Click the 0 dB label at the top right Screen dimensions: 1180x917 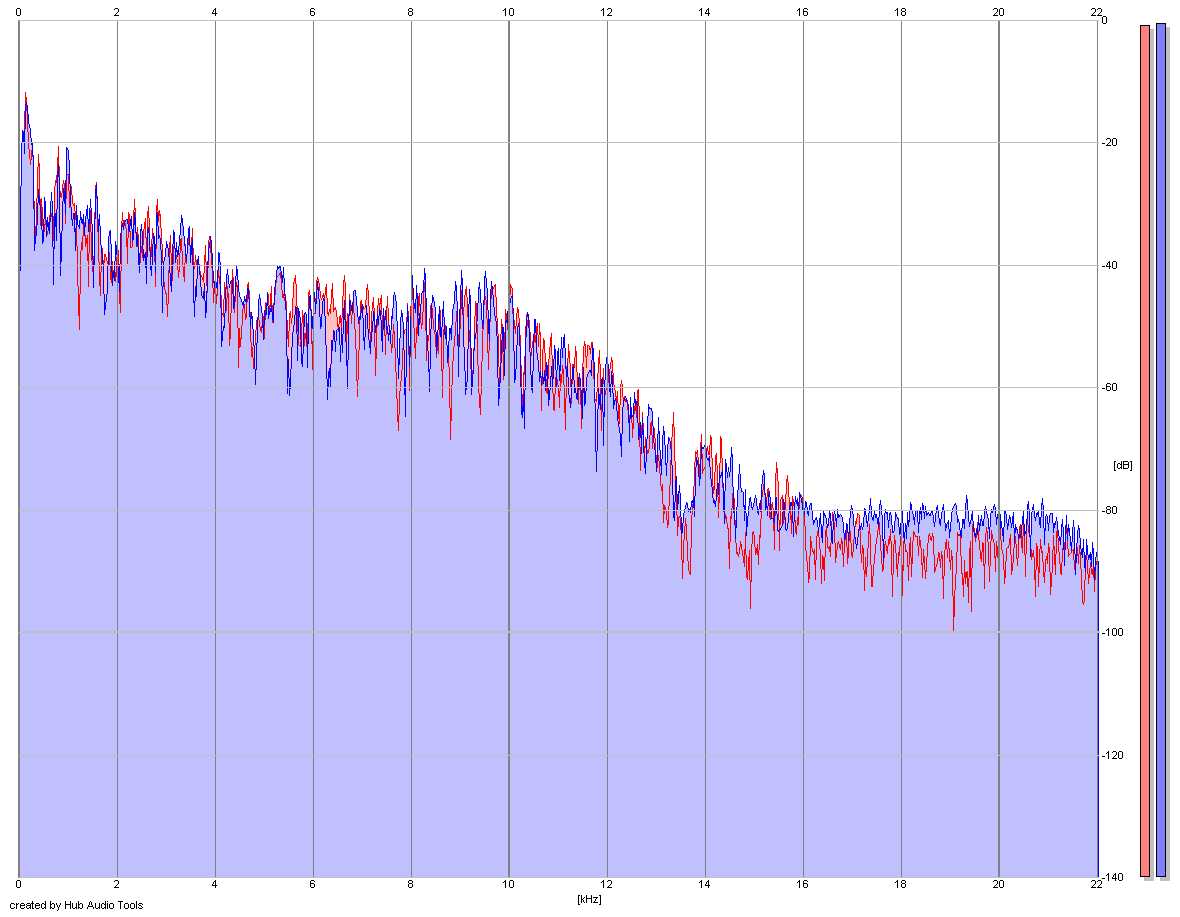tap(1104, 20)
